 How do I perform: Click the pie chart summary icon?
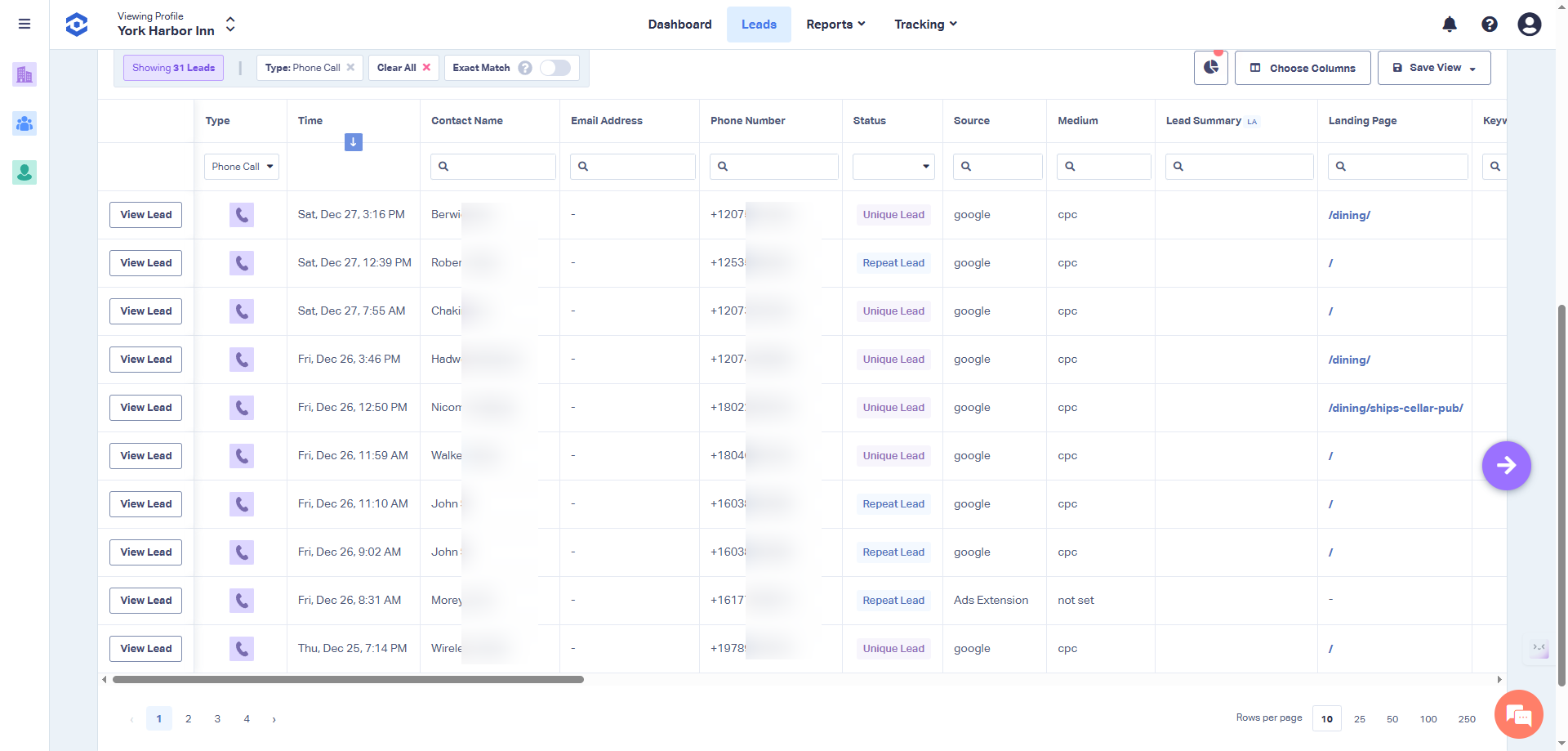click(x=1210, y=68)
